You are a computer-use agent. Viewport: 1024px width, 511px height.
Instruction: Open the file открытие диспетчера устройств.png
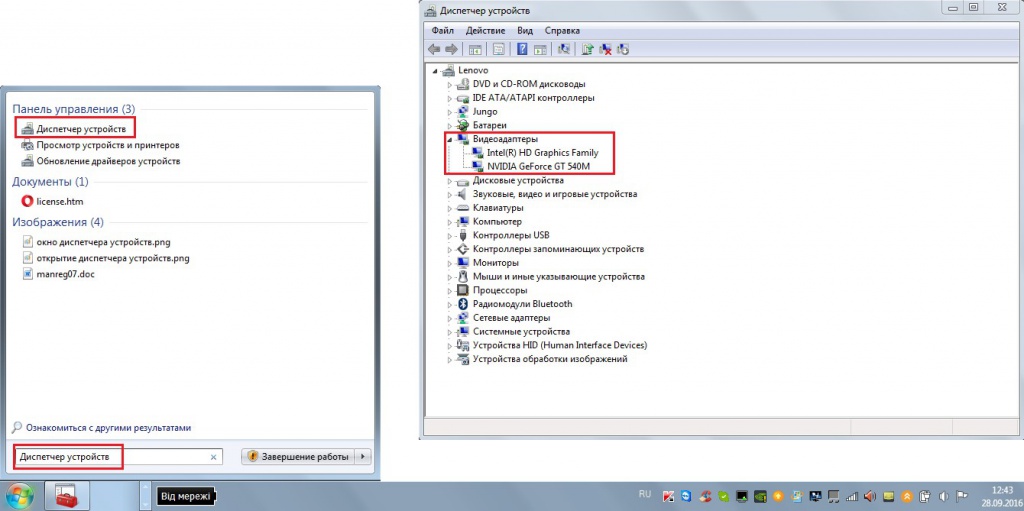[x=113, y=258]
